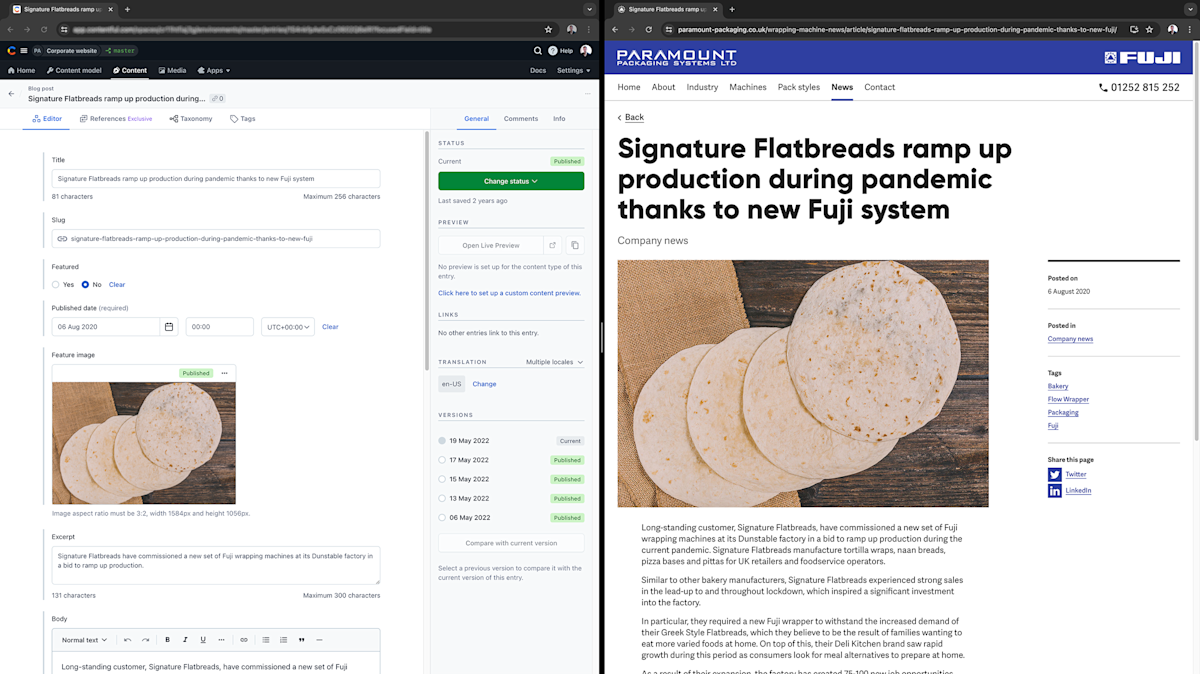Select the 06 May 2022 version

click(x=442, y=518)
